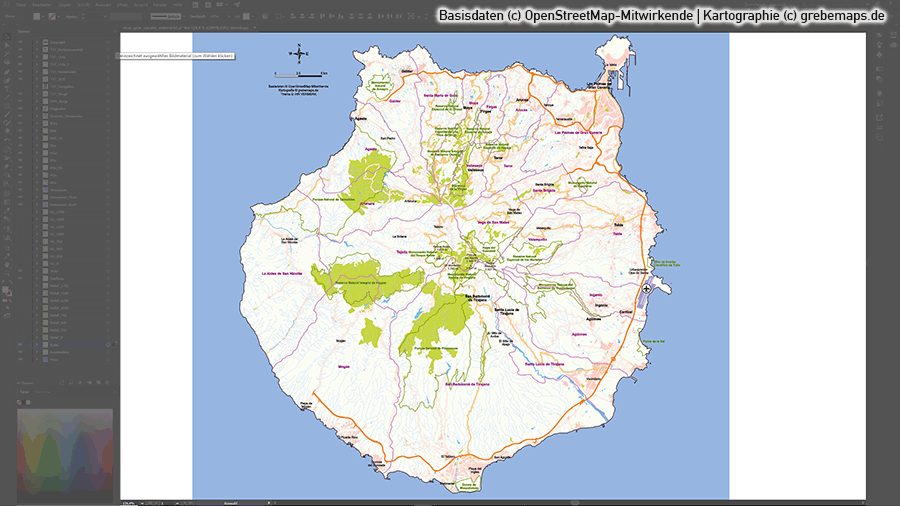
Task: Toggle visibility of TXT_Kartenausschnitt layer
Action: (22, 50)
